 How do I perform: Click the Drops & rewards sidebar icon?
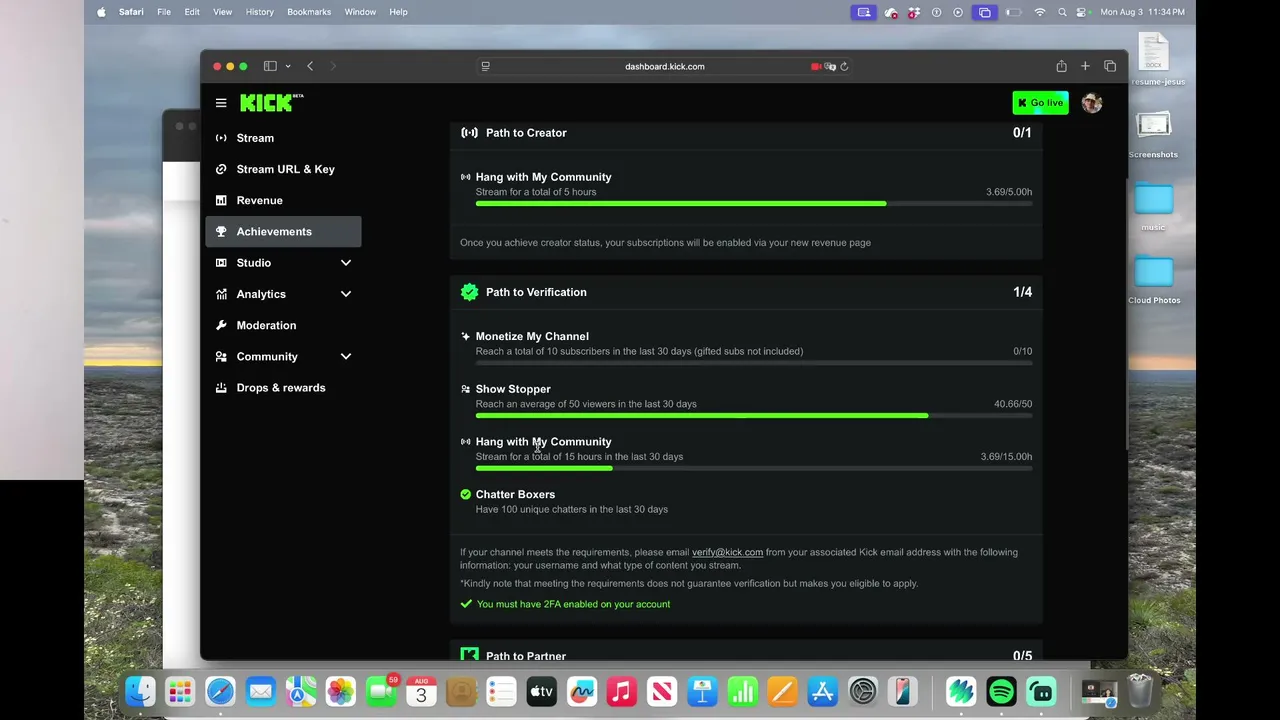tap(221, 388)
